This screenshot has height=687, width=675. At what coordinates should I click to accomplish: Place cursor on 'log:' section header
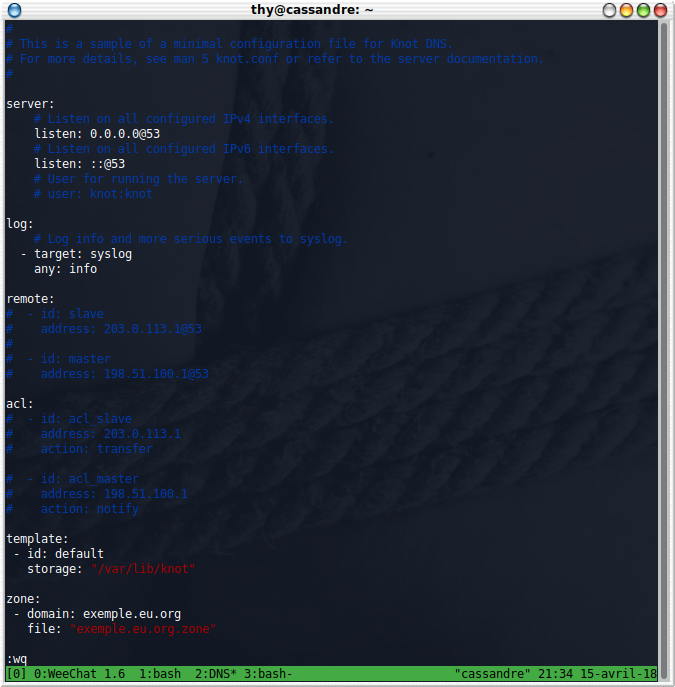pos(20,224)
